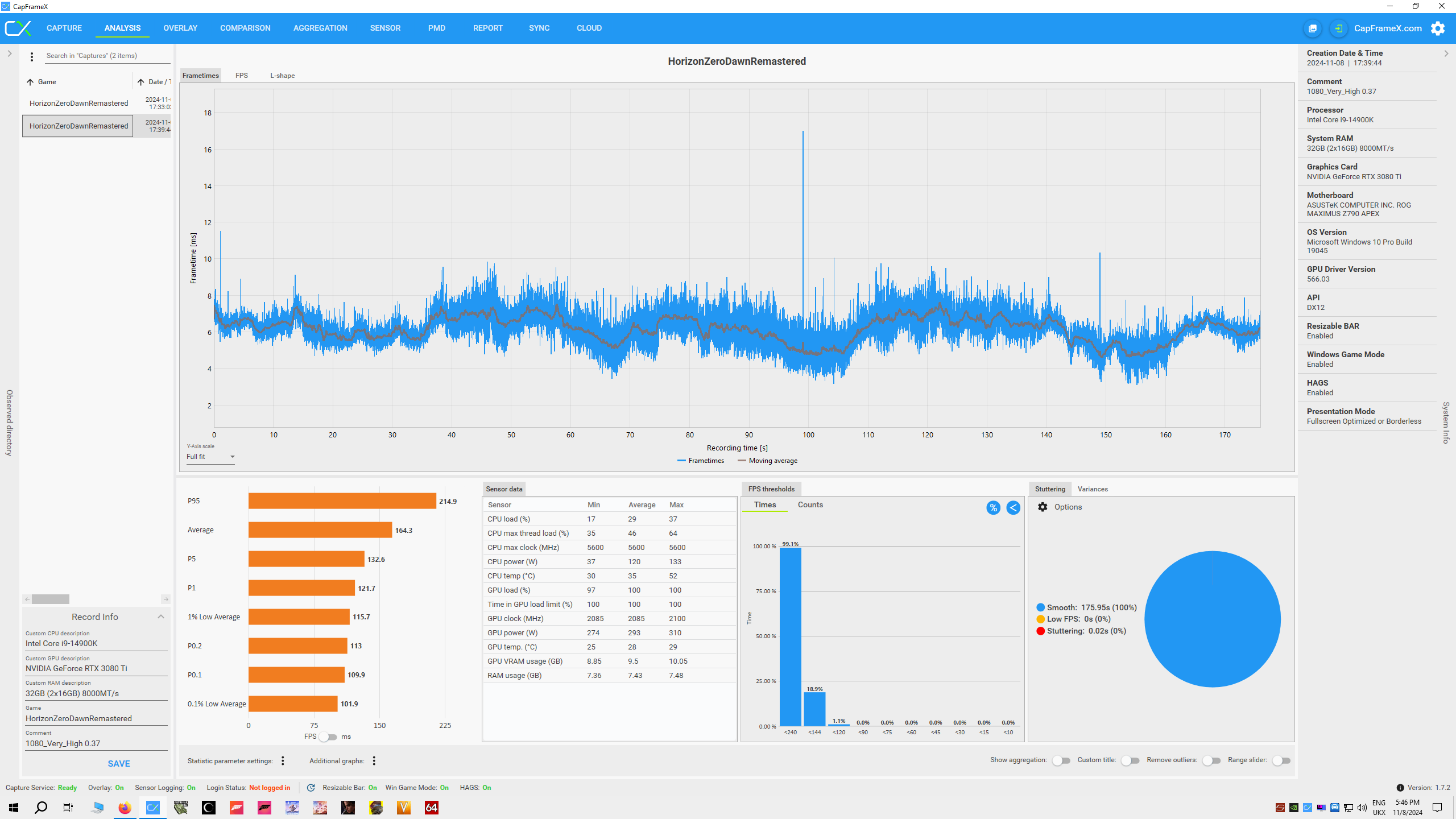Image resolution: width=1456 pixels, height=819 pixels.
Task: Open the three-dot menu beside the captures search
Action: click(32, 56)
